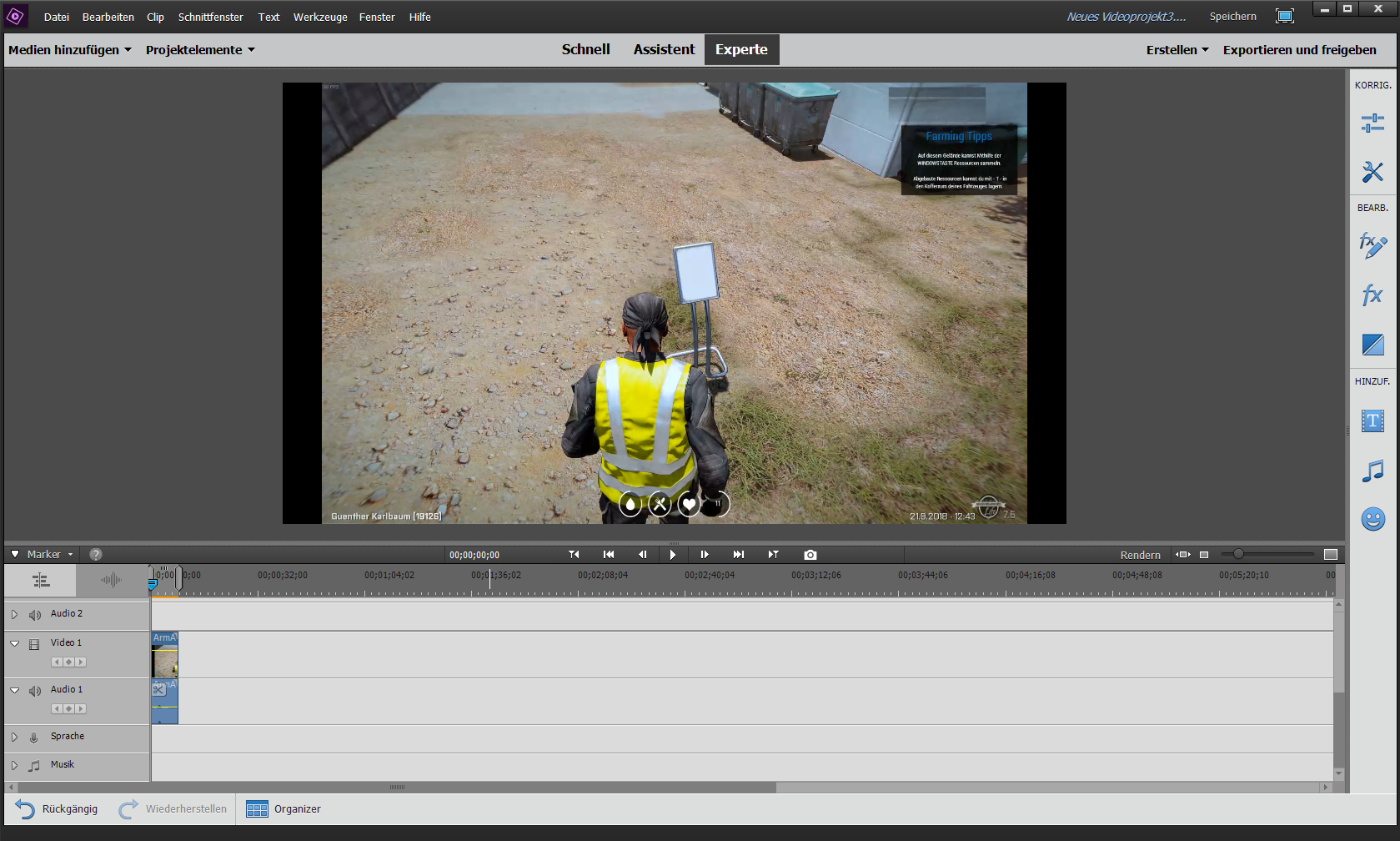Click the blue playhead marker on the ruler
Screen dimensions: 1400x841
153,585
